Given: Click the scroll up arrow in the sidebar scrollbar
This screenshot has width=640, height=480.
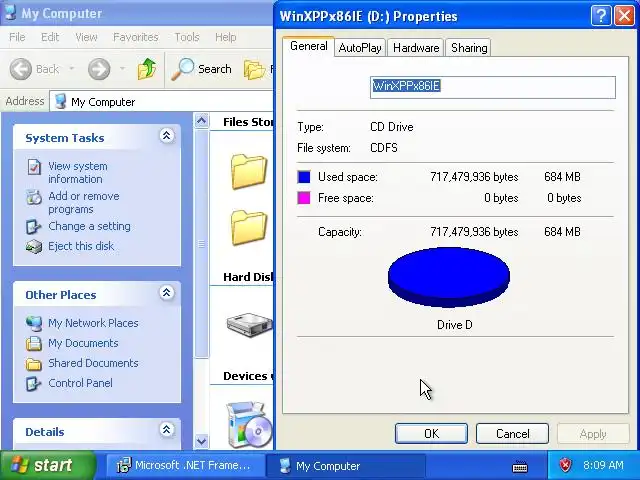Looking at the screenshot, I should pyautogui.click(x=201, y=121).
